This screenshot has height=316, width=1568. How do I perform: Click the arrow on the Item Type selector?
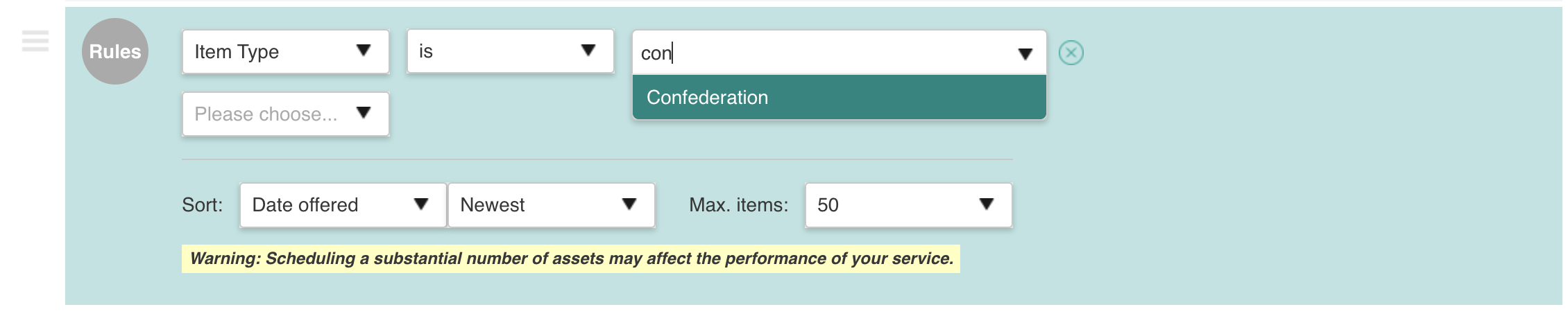[x=364, y=51]
